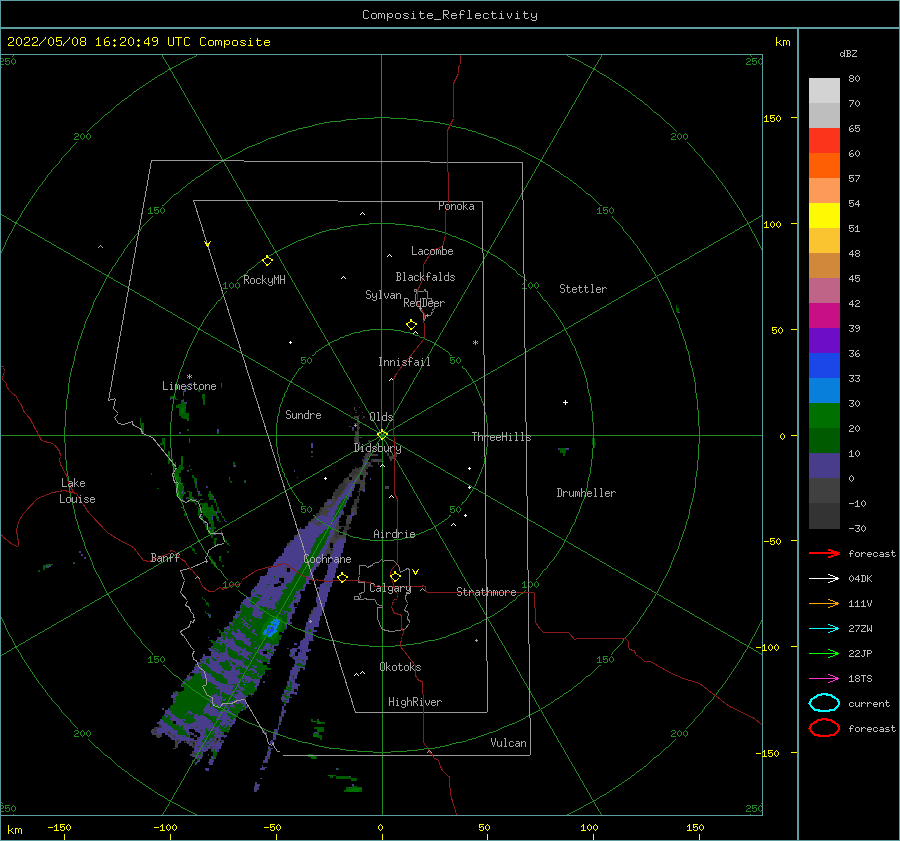Click the white plus marker north of Drumheller
This screenshot has height=841, width=900.
pos(565,402)
